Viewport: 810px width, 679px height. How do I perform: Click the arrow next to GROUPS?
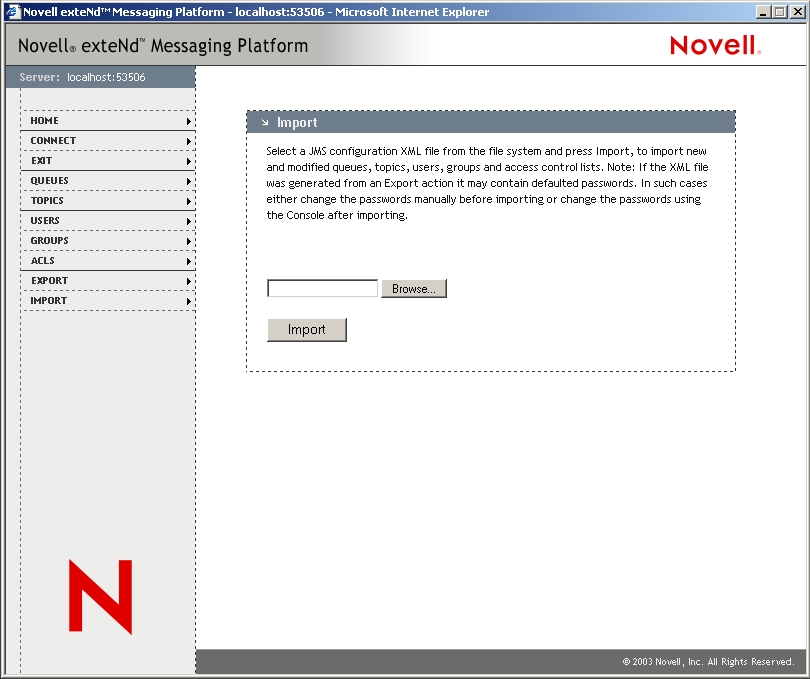[189, 241]
